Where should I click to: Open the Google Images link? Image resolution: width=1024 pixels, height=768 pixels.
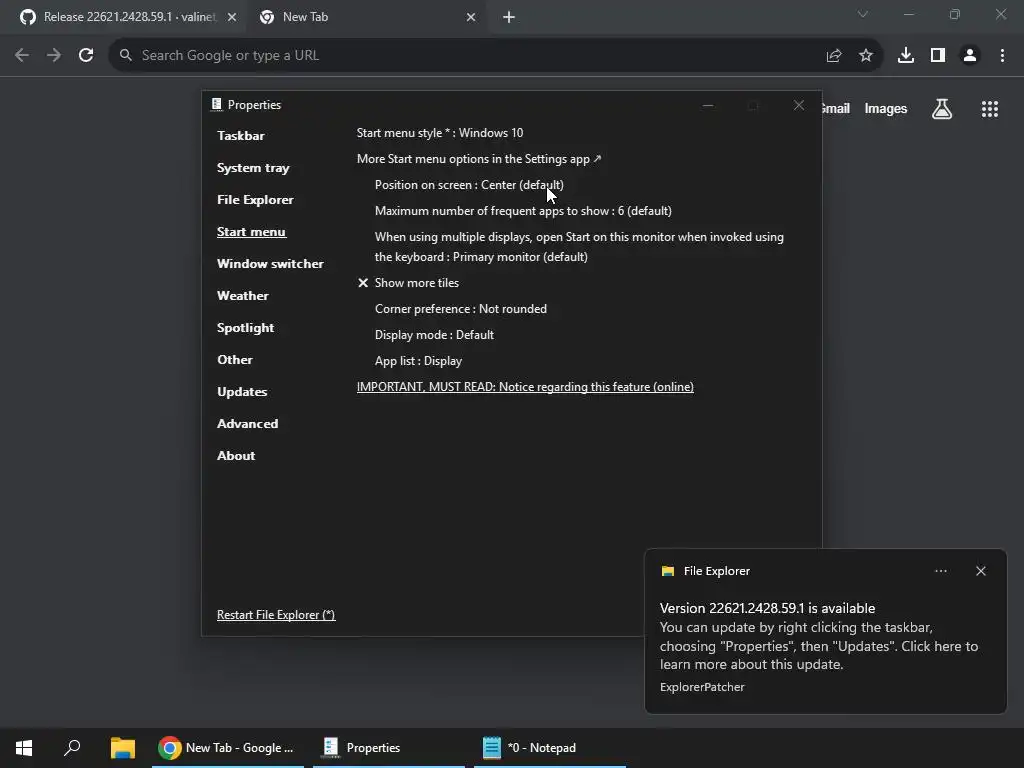886,109
